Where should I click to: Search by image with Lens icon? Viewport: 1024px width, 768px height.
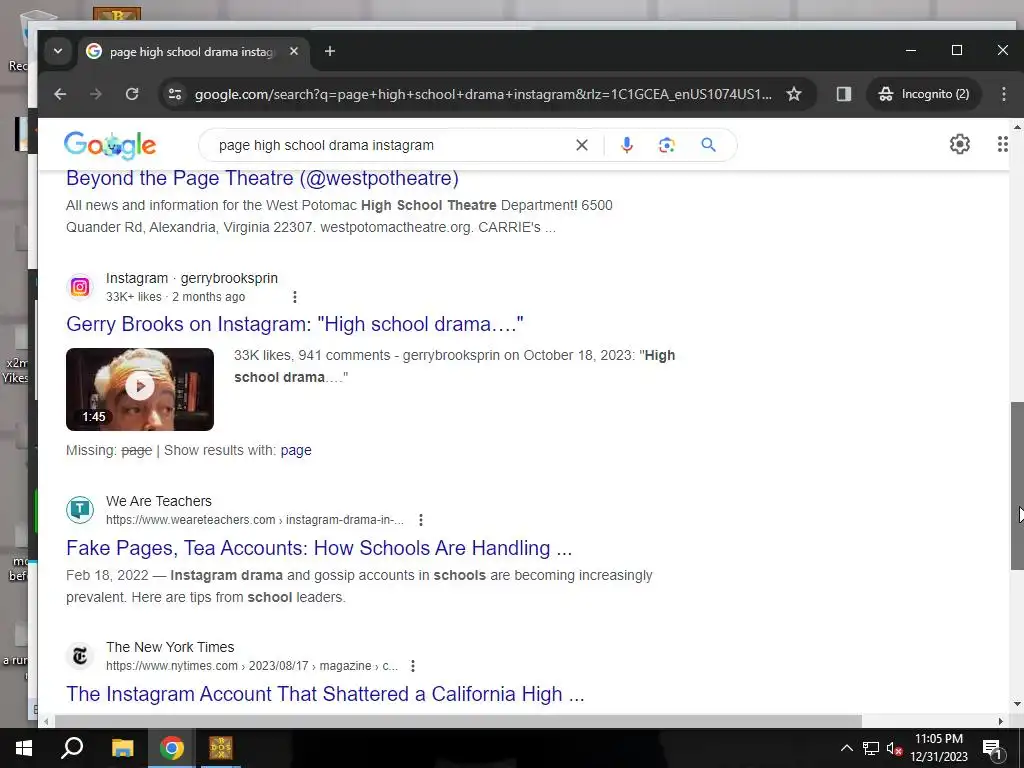coord(667,145)
